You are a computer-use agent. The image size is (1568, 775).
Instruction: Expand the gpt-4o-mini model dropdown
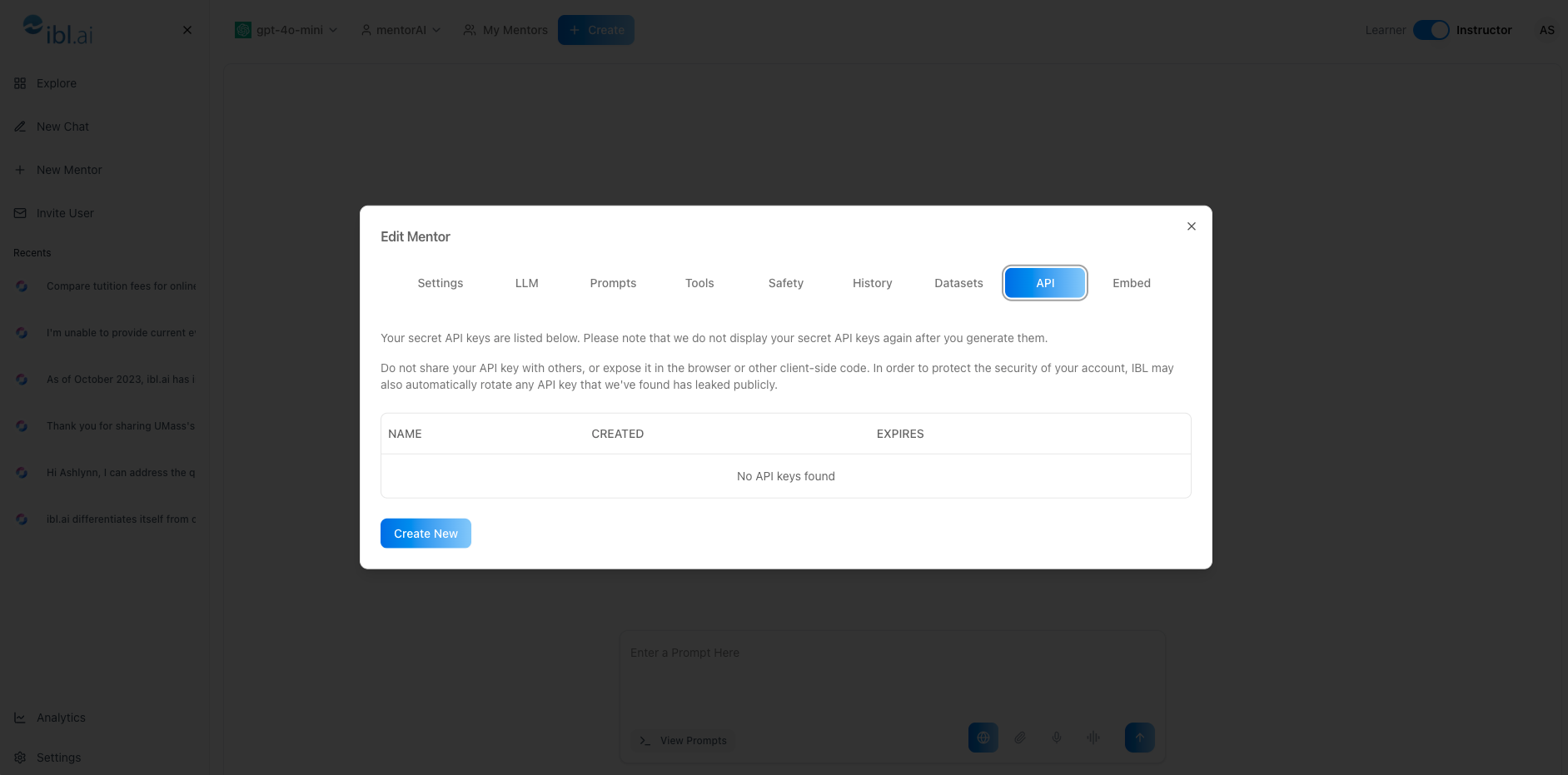click(x=287, y=30)
